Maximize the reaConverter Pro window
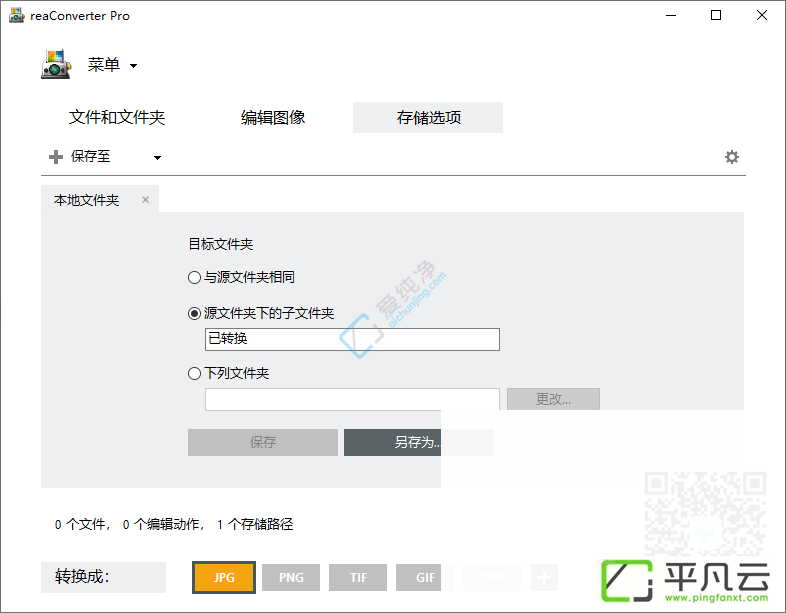The height and width of the screenshot is (613, 786). pos(716,16)
